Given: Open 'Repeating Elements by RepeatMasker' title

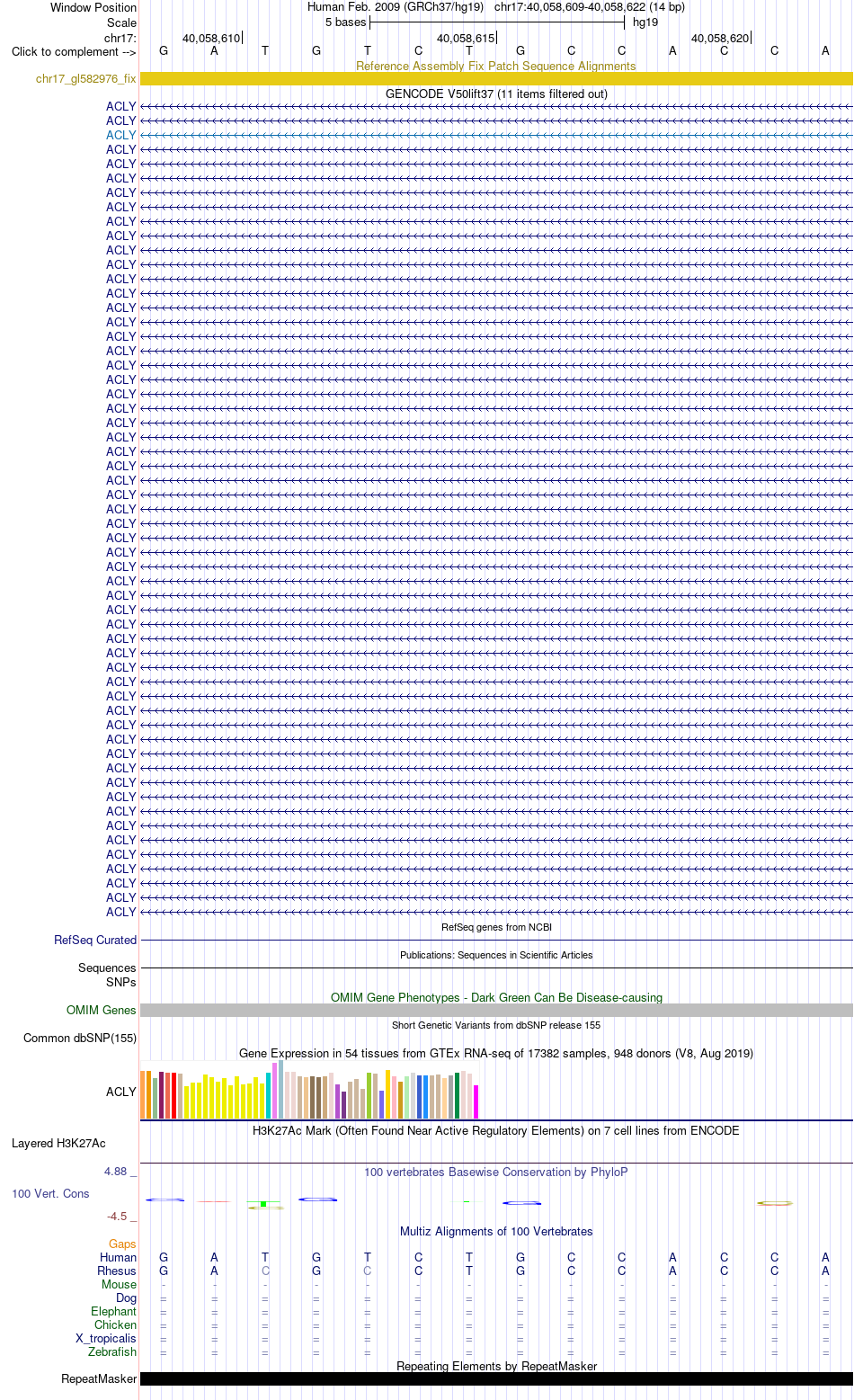Looking at the screenshot, I should tap(496, 1366).
